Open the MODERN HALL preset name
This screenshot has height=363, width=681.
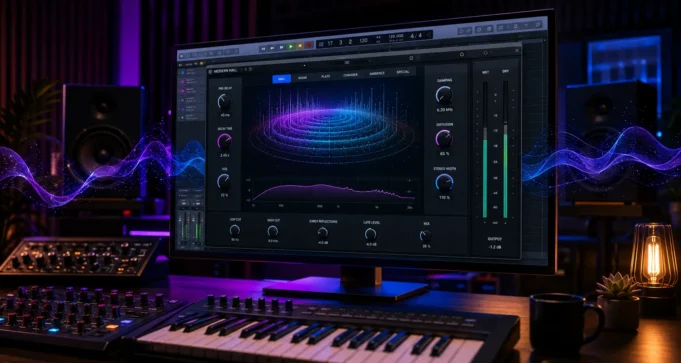click(225, 71)
